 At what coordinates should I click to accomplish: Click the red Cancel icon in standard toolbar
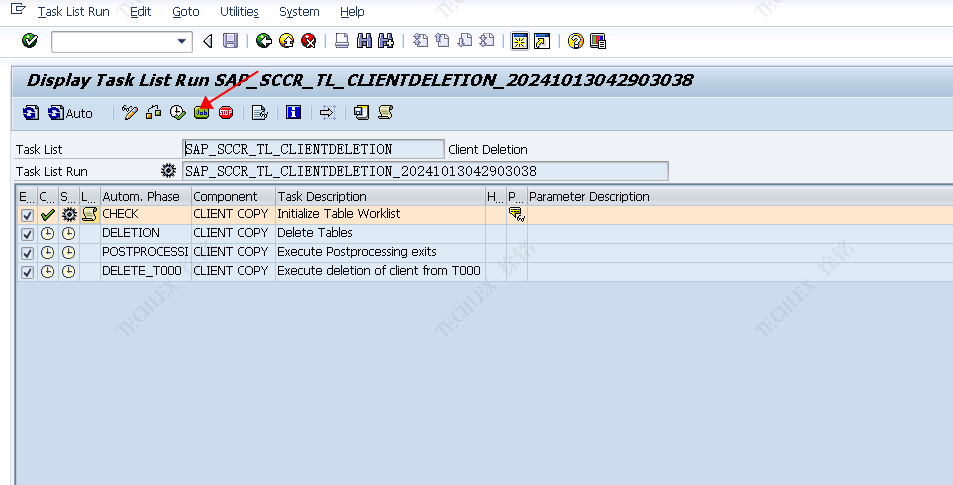(309, 41)
